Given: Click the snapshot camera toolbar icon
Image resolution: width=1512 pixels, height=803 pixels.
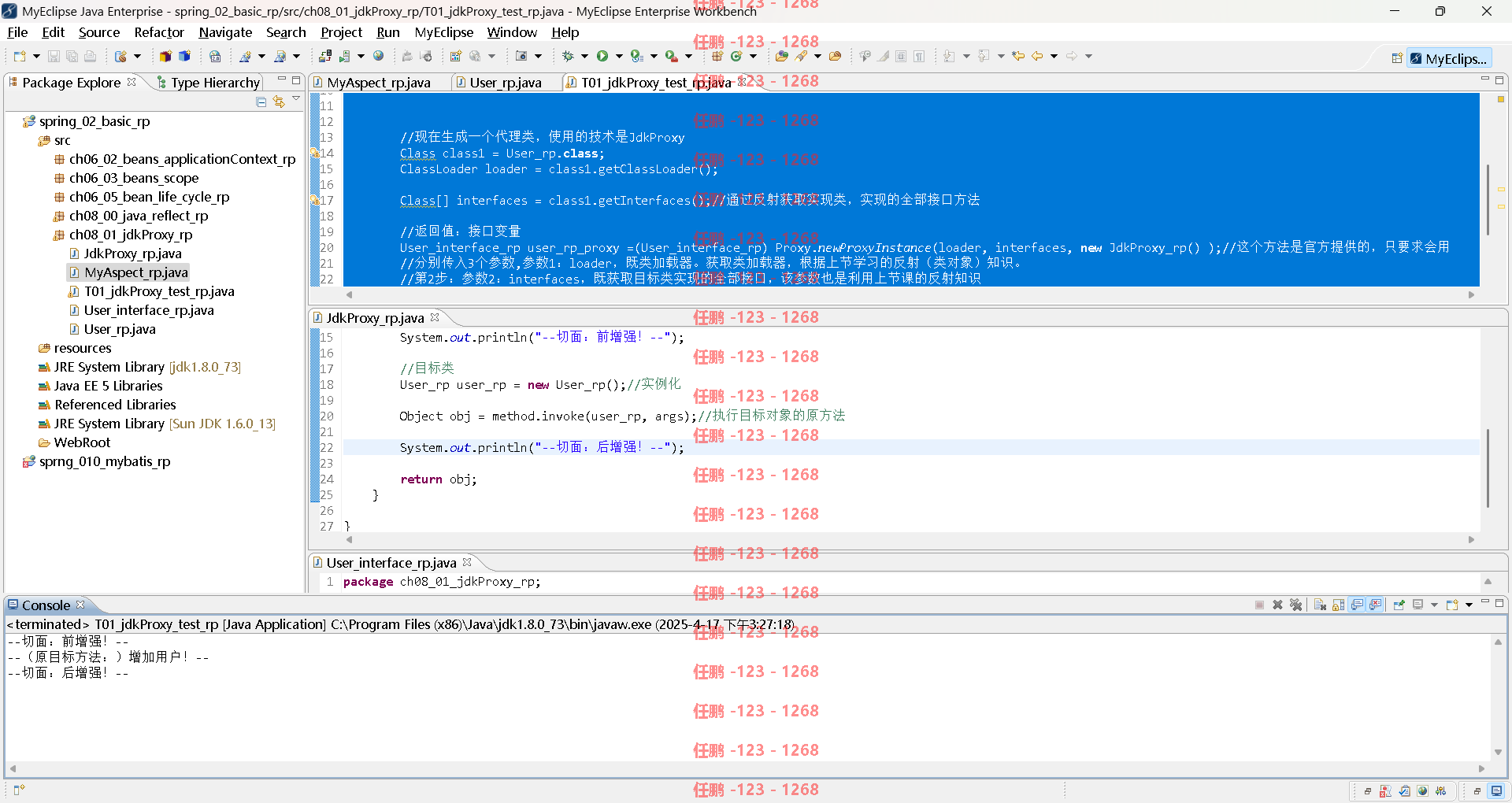Looking at the screenshot, I should point(521,56).
